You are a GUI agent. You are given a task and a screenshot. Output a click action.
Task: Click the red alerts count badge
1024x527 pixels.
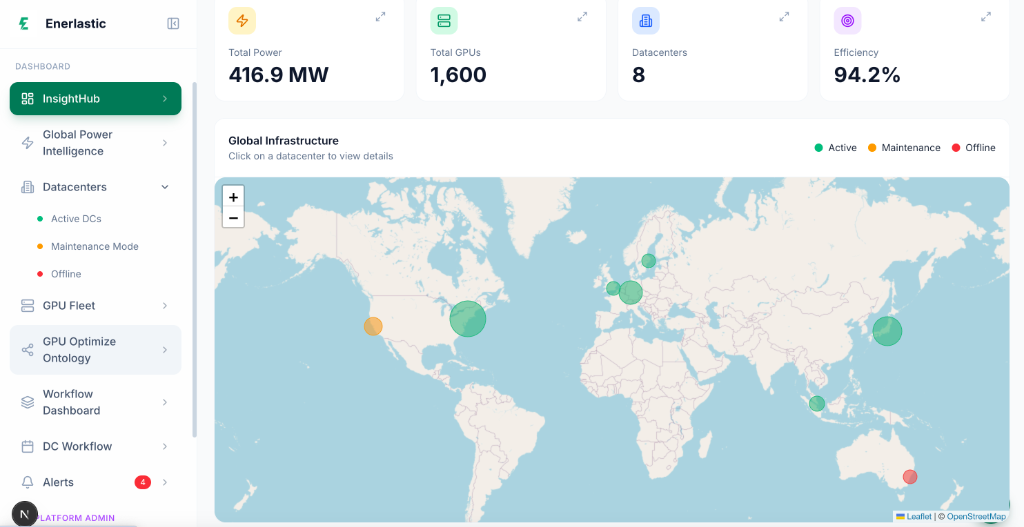coord(143,483)
